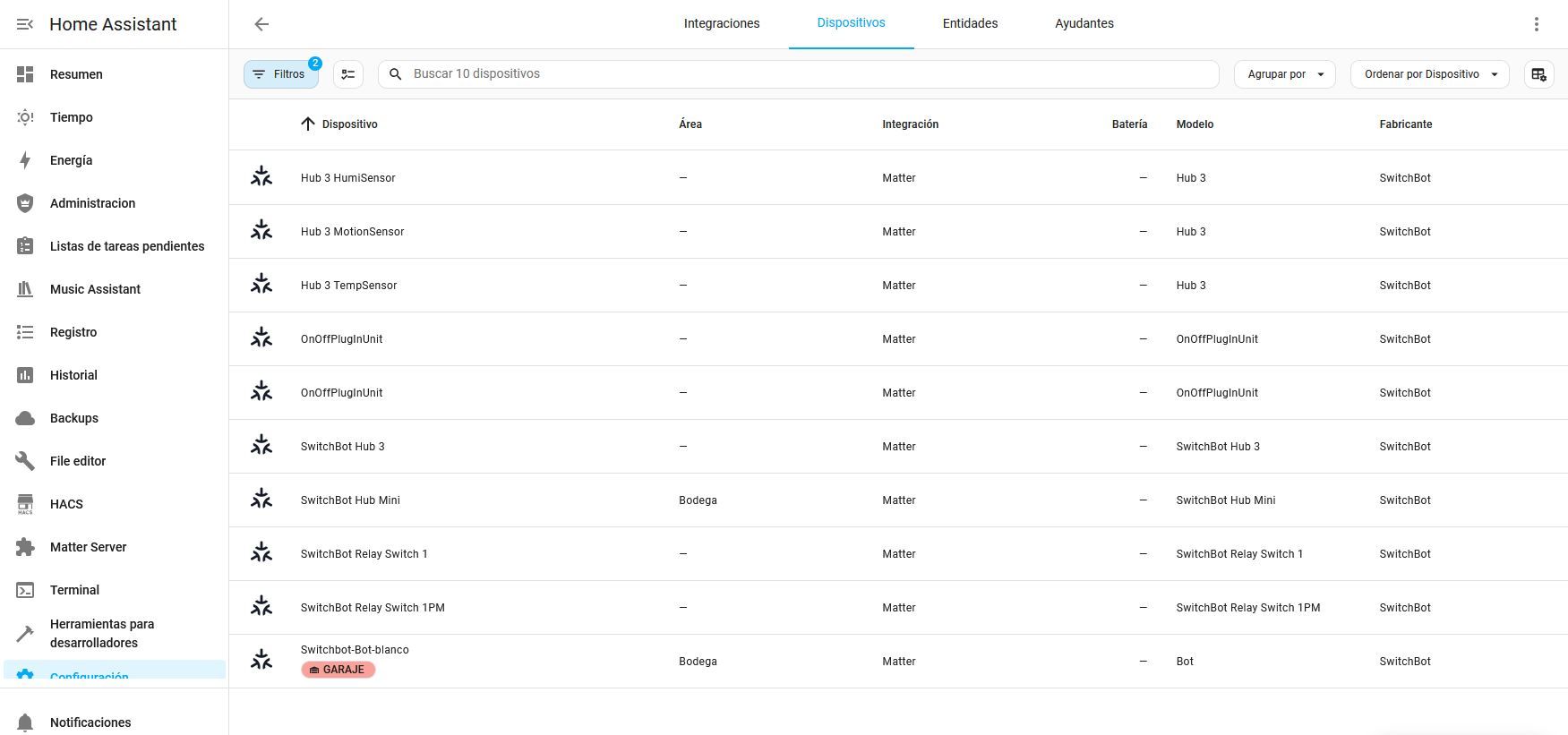The width and height of the screenshot is (1568, 735).
Task: Sort by Fabricante column header
Action: tap(1405, 124)
